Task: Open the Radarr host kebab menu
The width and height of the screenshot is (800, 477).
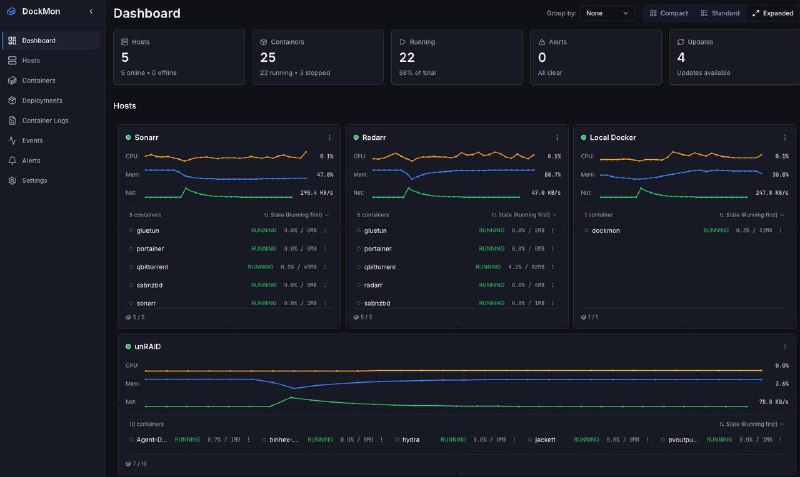Action: [x=557, y=138]
